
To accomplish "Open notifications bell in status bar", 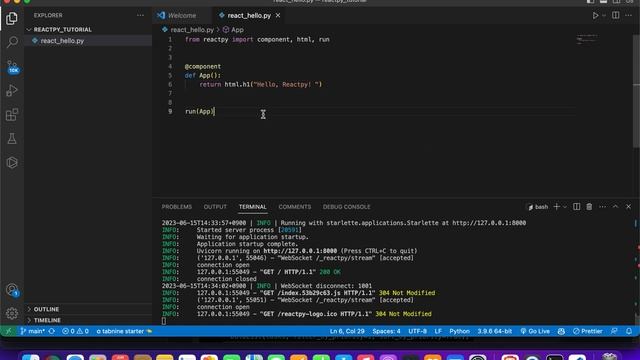I will pos(629,331).
